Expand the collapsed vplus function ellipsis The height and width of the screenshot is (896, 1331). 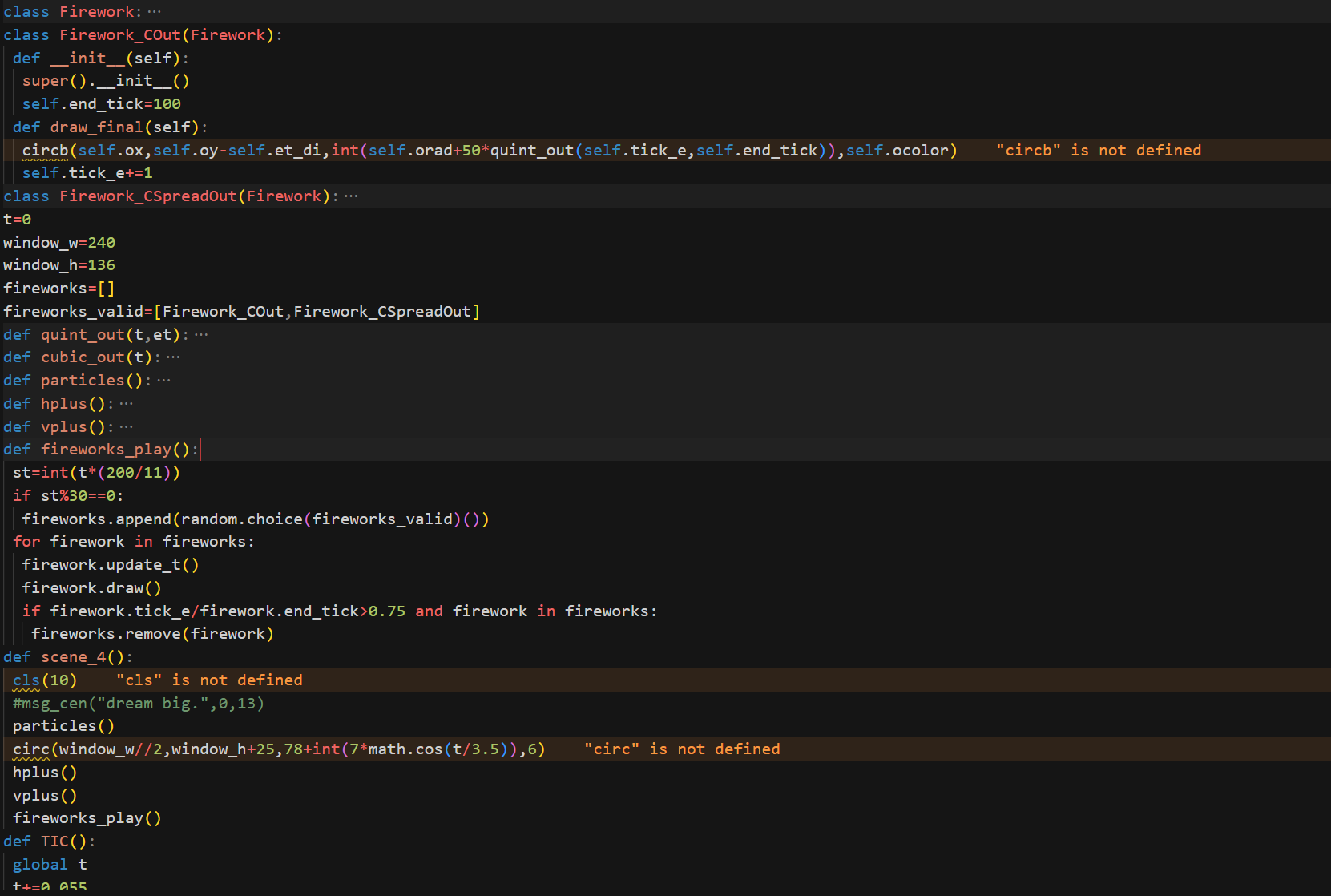(x=127, y=427)
